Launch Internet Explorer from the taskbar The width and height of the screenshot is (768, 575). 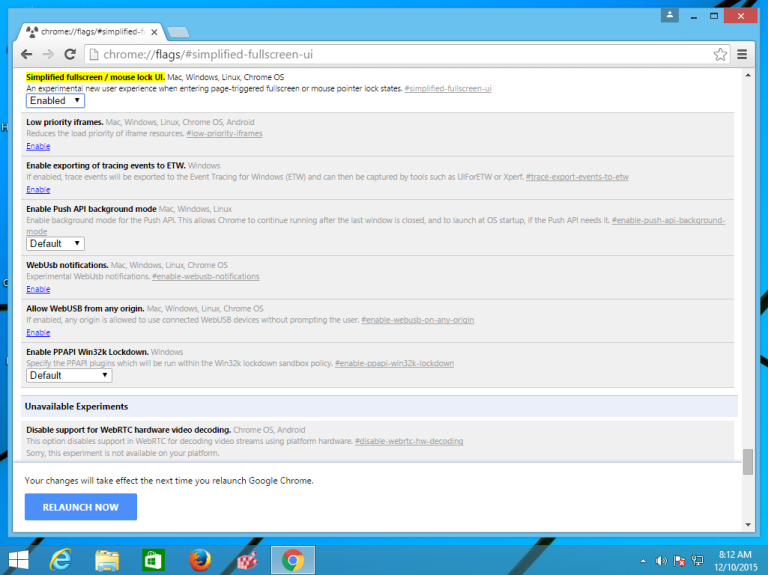coord(61,560)
